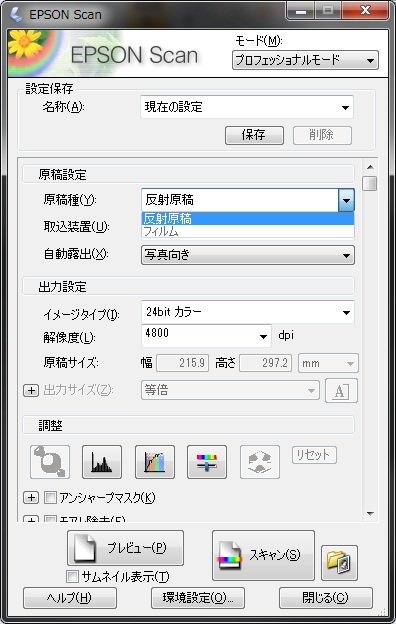This screenshot has width=396, height=624.
Task: Open the 名称 settings dropdown
Action: [x=247, y=107]
